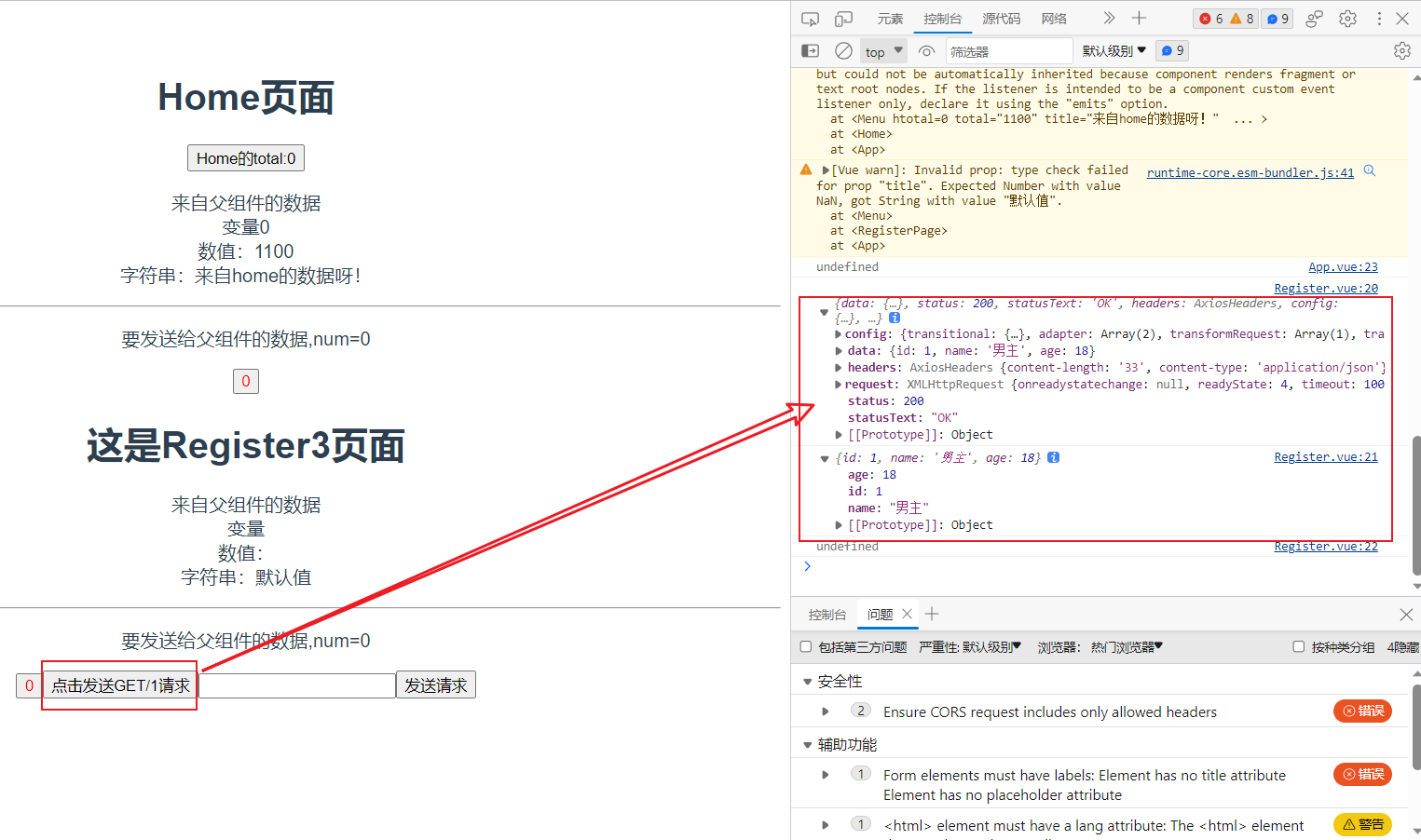Viewport: 1421px width, 840px height.
Task: Activate the inspect element picker icon
Action: pos(810,19)
